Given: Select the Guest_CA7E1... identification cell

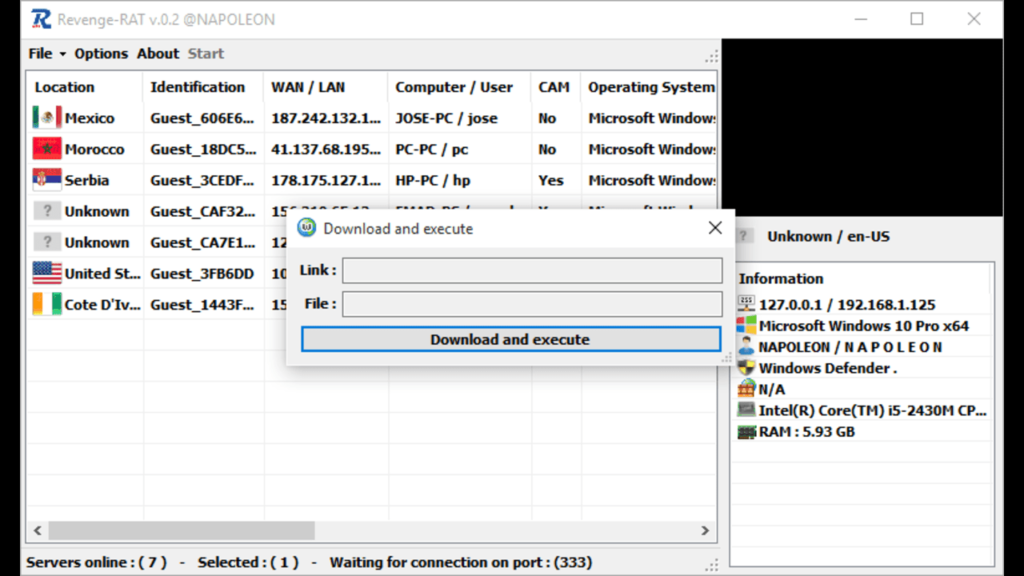Looking at the screenshot, I should 202,242.
